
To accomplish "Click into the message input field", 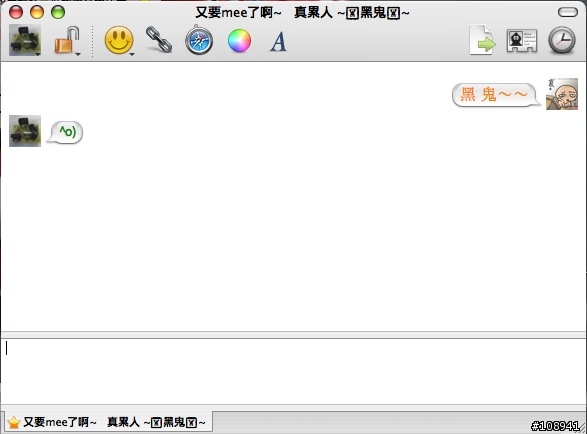I will point(294,371).
